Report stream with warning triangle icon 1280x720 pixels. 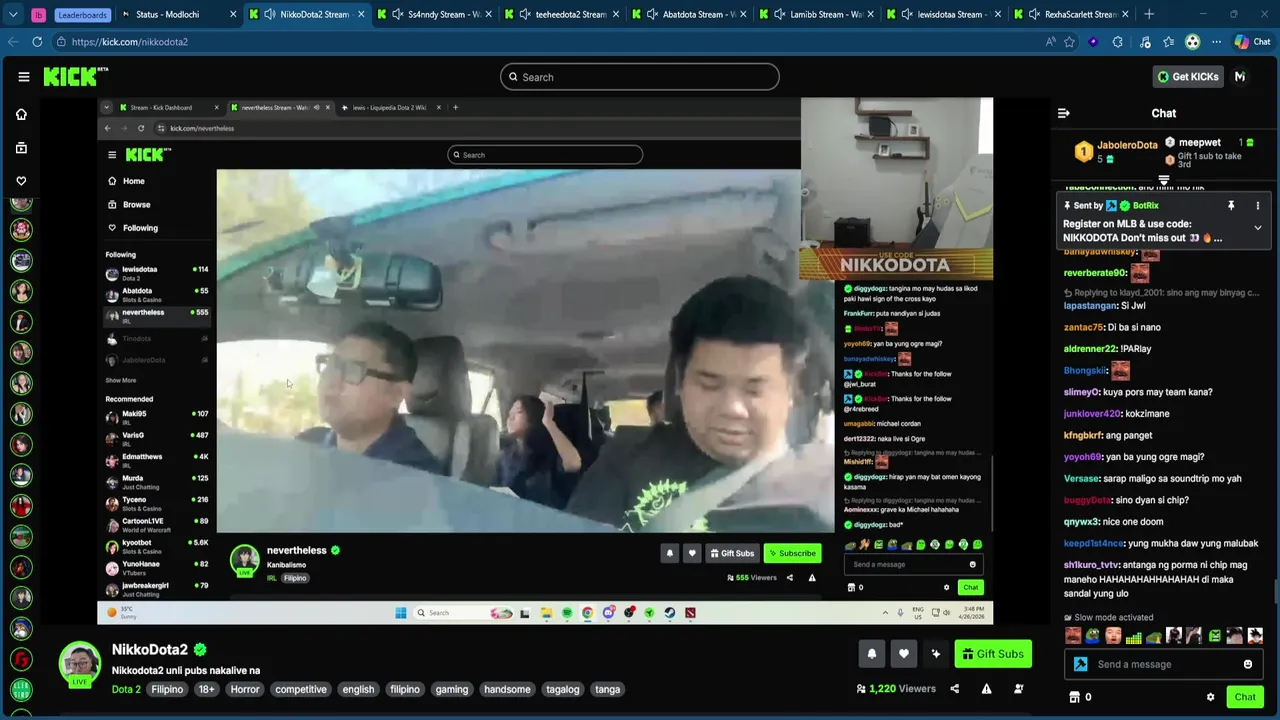click(x=986, y=689)
